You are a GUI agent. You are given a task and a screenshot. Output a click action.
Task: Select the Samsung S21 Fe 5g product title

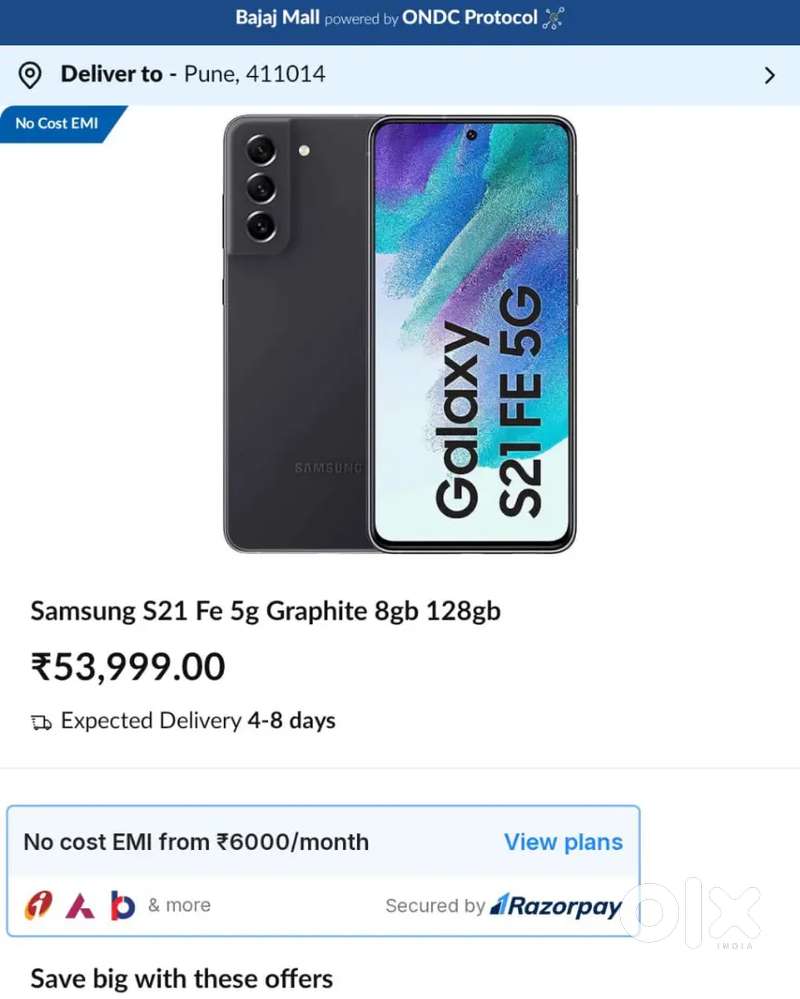[265, 611]
